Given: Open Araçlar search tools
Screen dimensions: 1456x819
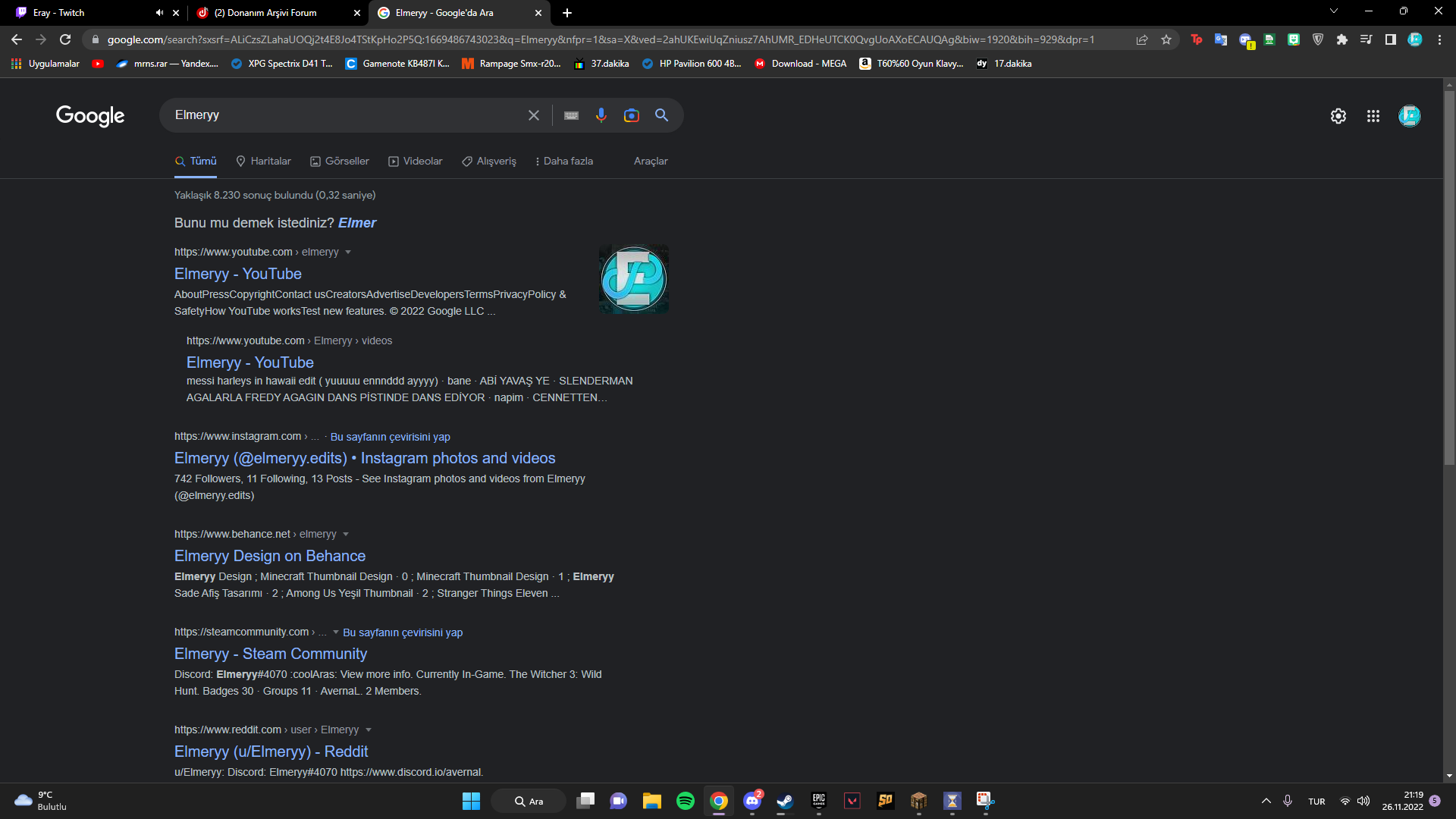Looking at the screenshot, I should 651,161.
